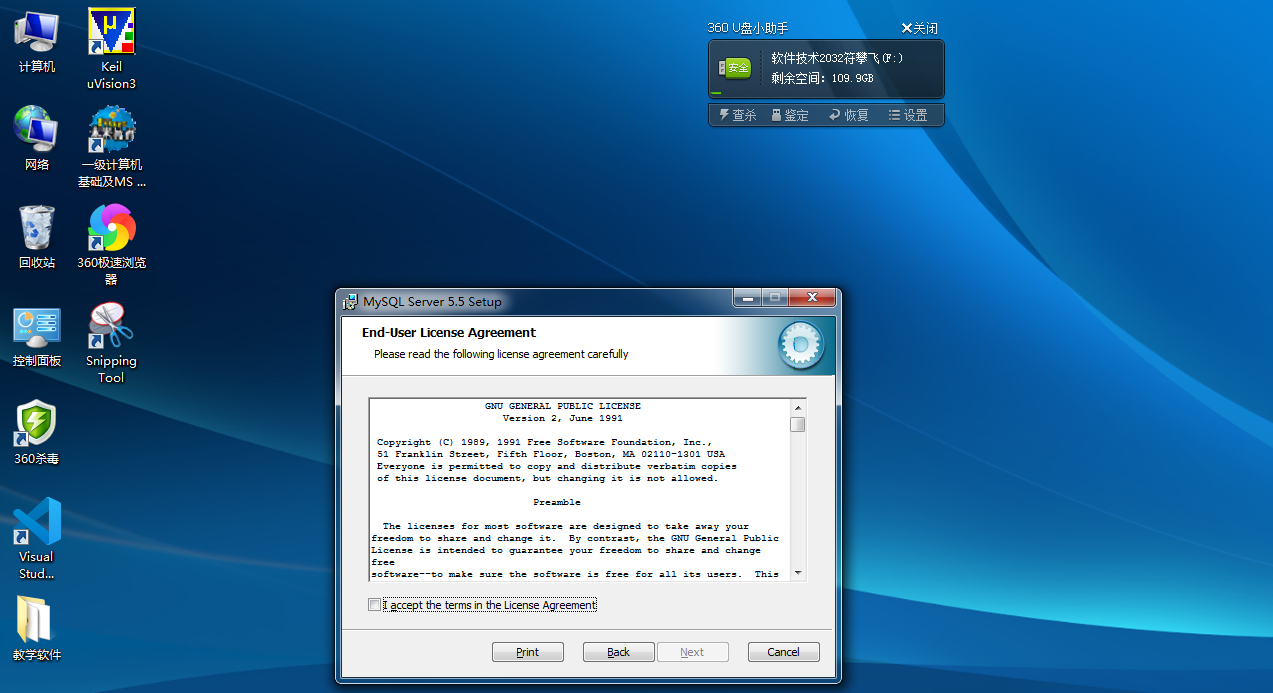The width and height of the screenshot is (1273, 693).
Task: Open the 360杀毒 antivirus shortcut
Action: (x=37, y=433)
